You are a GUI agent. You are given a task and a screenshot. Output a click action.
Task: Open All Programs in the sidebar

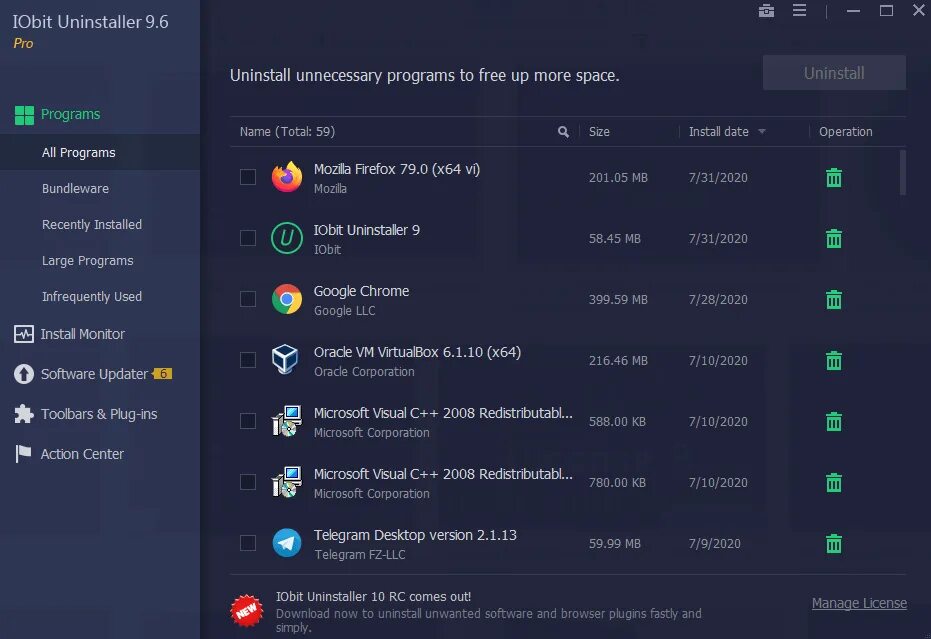click(x=100, y=153)
